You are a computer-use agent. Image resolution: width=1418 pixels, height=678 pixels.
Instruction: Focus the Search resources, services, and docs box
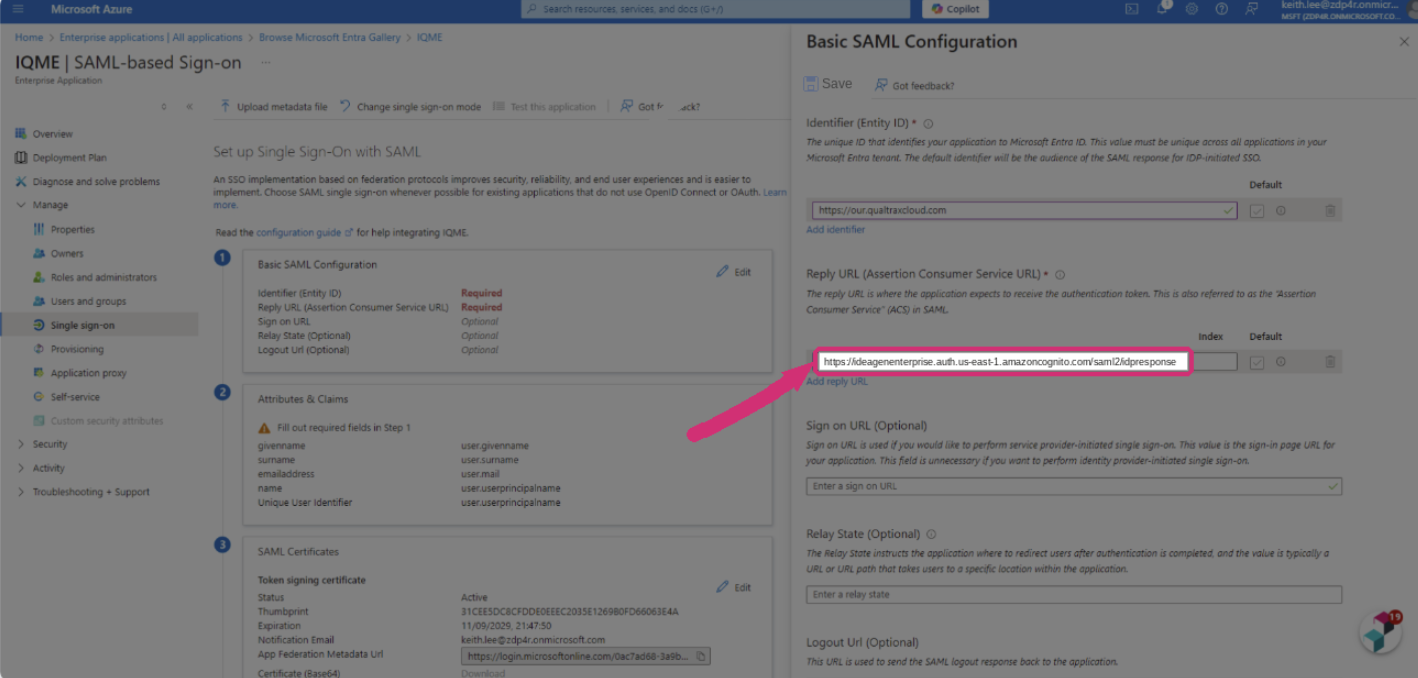716,9
